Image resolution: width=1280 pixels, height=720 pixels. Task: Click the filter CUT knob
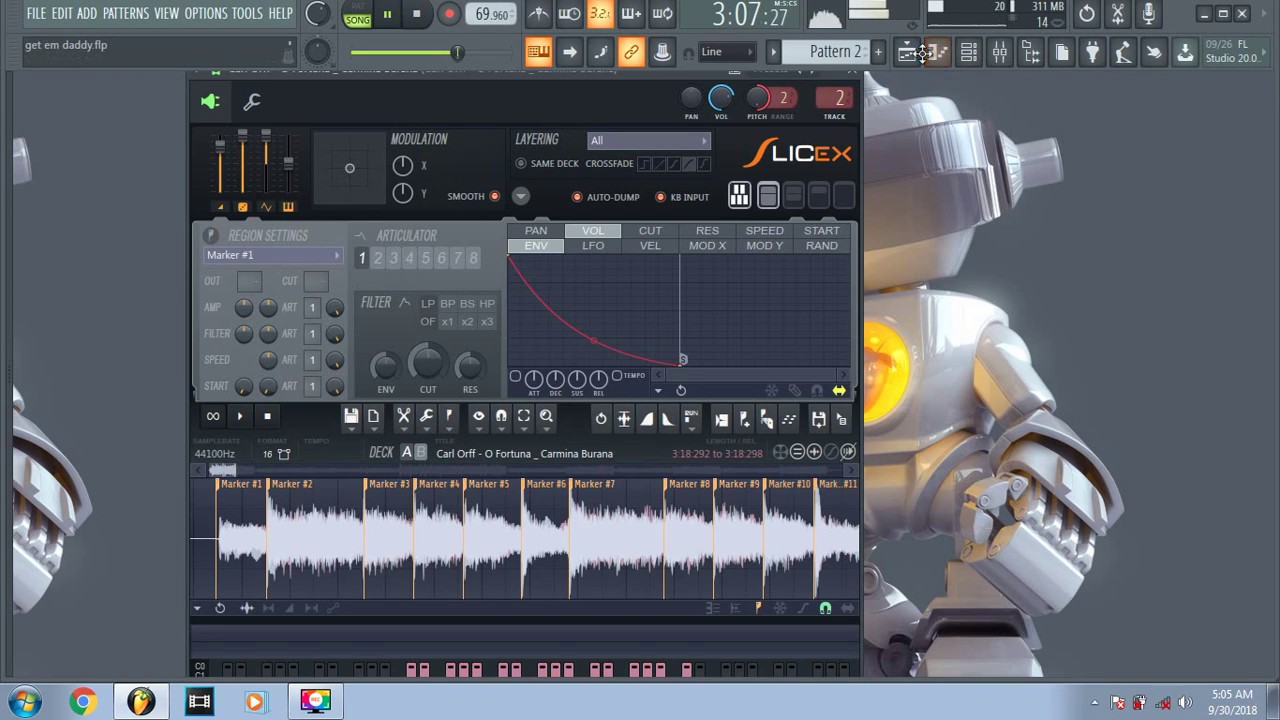(x=428, y=362)
